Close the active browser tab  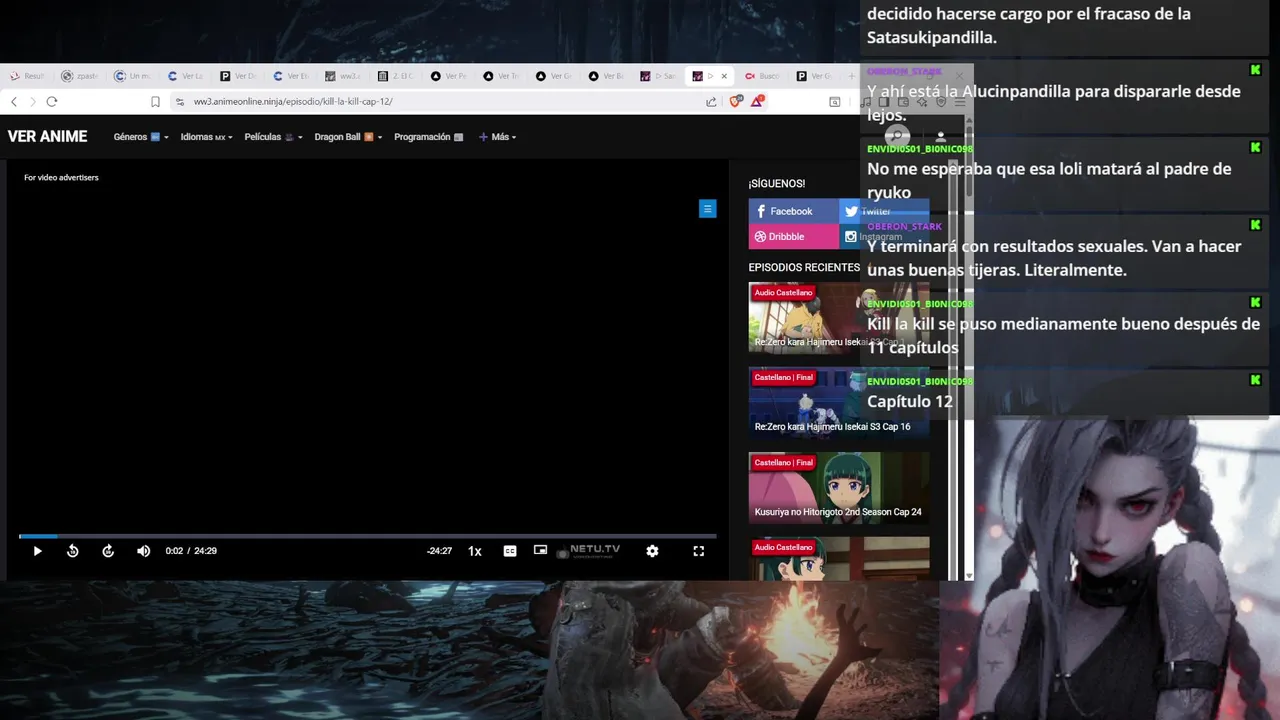tap(724, 76)
